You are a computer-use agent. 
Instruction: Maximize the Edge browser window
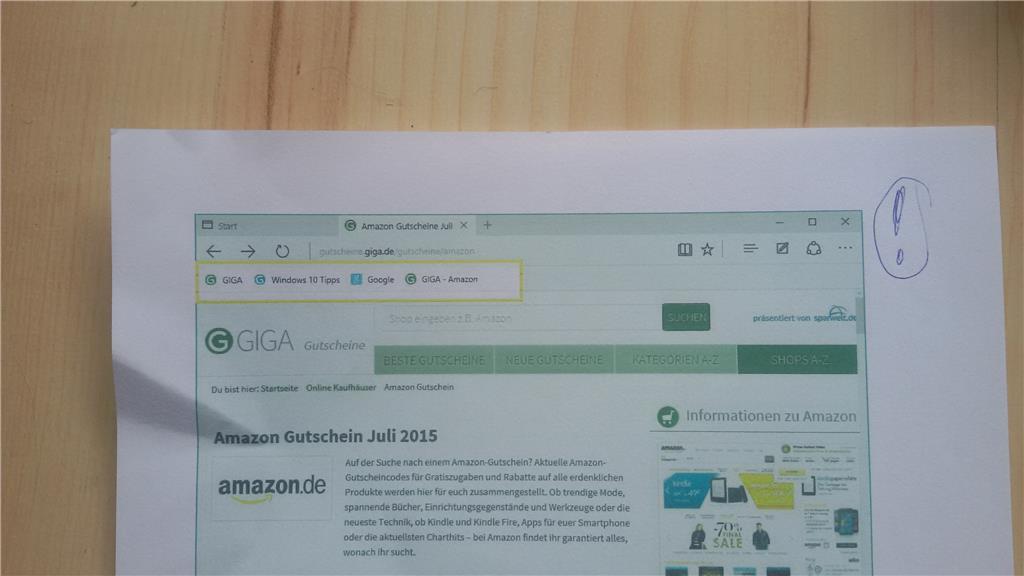click(812, 222)
